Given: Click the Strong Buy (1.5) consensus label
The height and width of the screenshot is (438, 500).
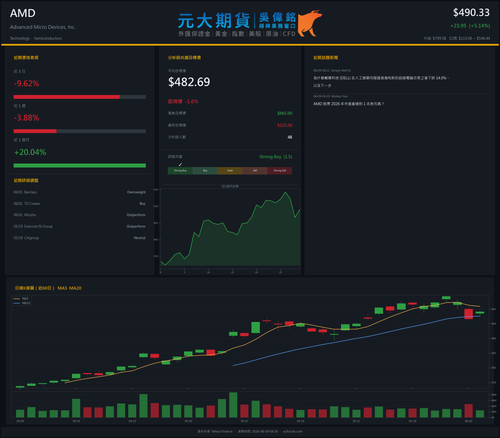Looking at the screenshot, I should coord(276,157).
